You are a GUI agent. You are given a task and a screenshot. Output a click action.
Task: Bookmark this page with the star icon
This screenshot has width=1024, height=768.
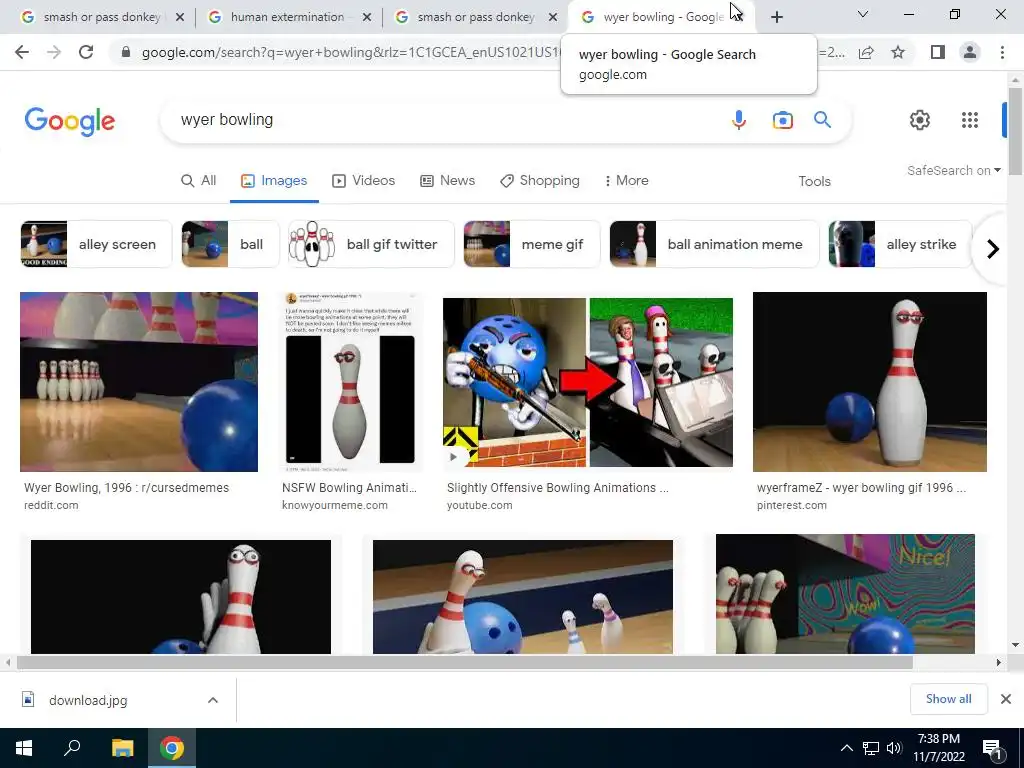[898, 52]
